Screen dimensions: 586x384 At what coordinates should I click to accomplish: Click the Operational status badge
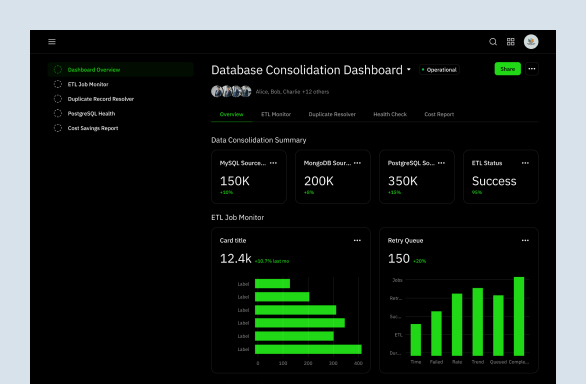click(x=439, y=70)
